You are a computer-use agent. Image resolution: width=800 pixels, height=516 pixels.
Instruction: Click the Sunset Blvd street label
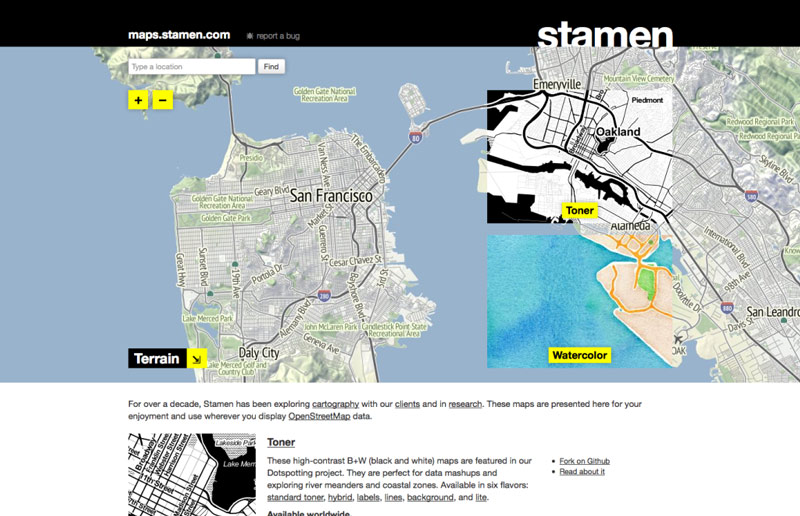203,266
